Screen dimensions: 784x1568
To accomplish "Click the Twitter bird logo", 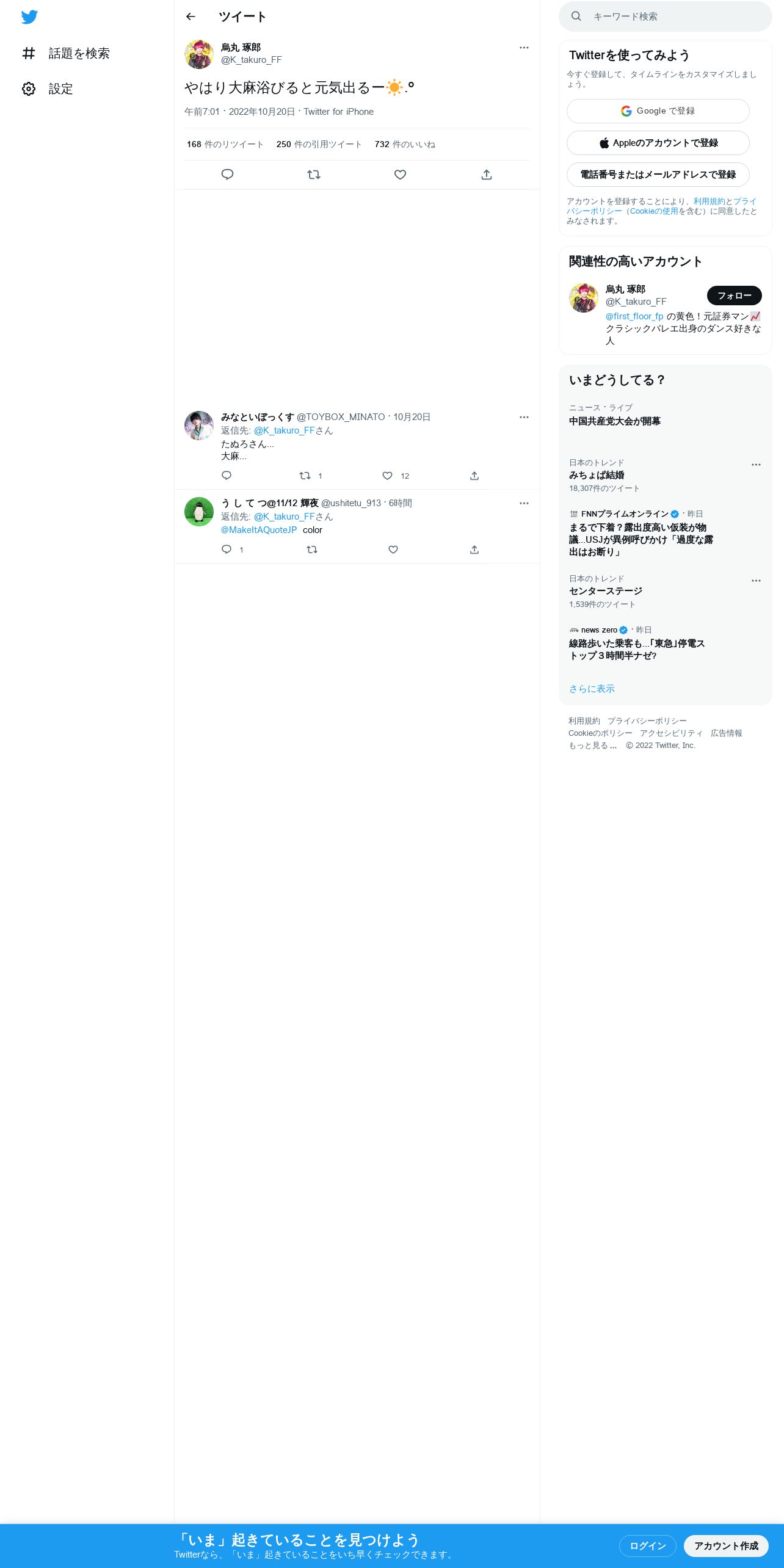I will pos(29,16).
